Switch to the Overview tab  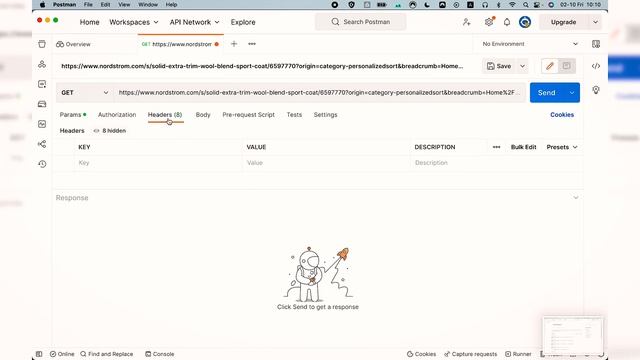73,44
